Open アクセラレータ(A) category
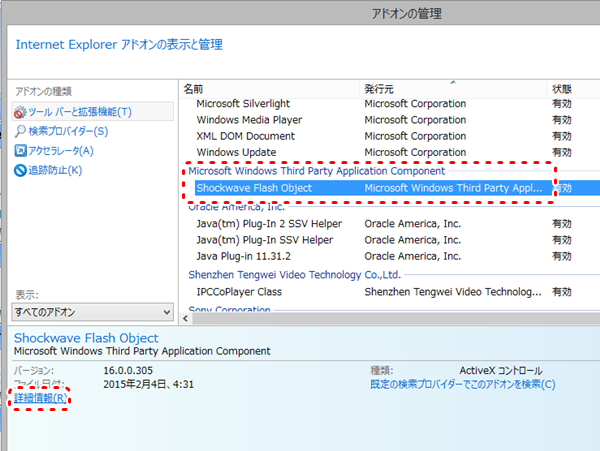Screen dimensions: 600x451 [61, 151]
